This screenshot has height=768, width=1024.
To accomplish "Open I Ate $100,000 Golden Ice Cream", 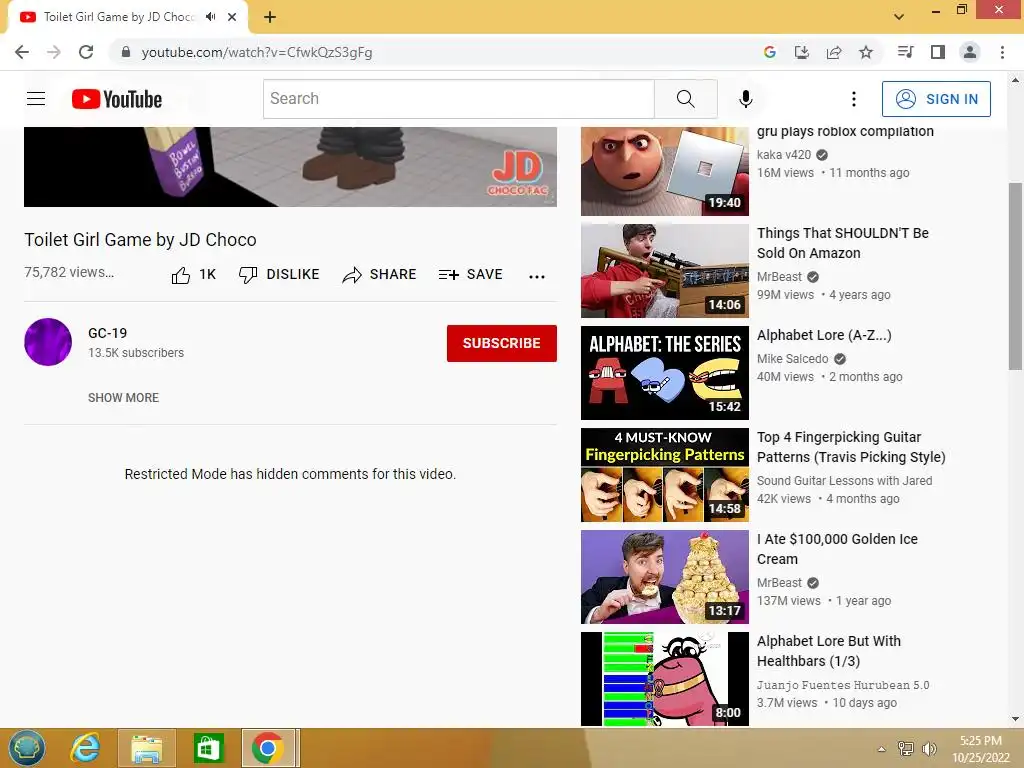I will coord(837,549).
